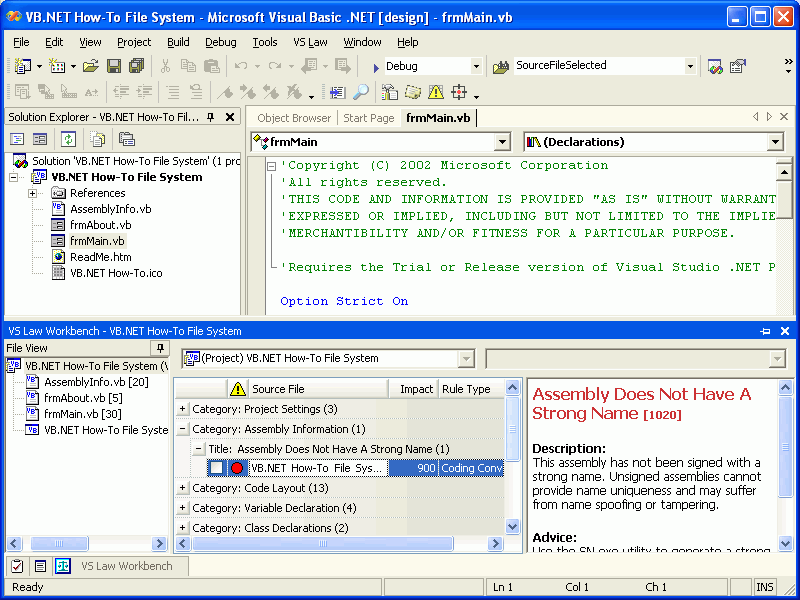This screenshot has width=800, height=600.
Task: Click the blue Start debugging arrow
Action: 376,67
